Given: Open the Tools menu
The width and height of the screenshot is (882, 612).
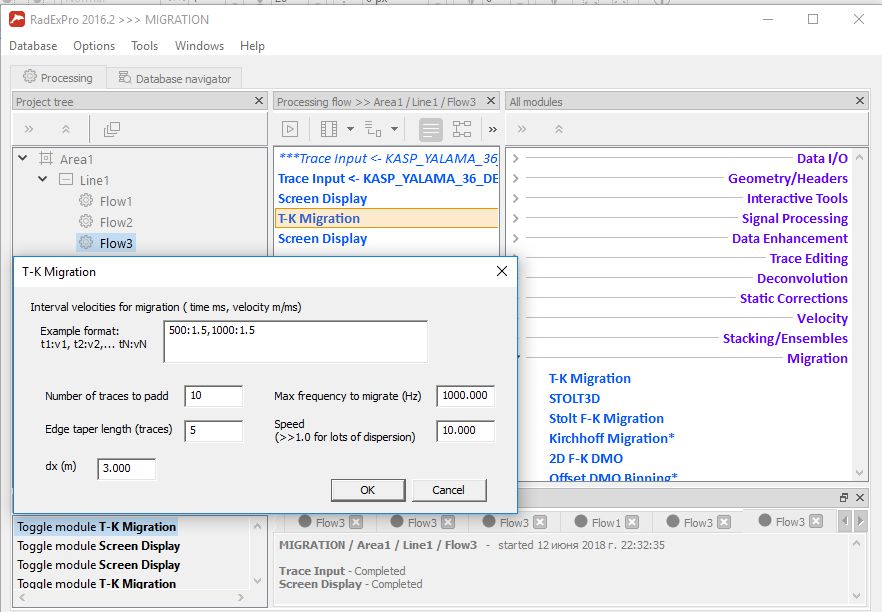Looking at the screenshot, I should tap(145, 46).
